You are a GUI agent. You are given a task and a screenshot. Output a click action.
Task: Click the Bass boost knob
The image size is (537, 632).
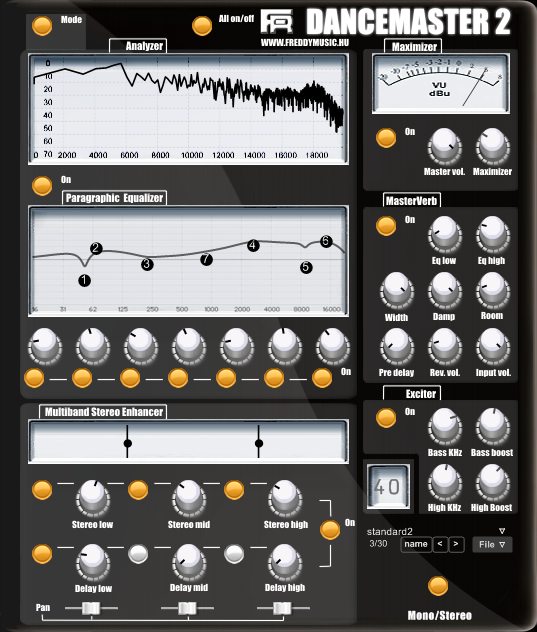492,426
